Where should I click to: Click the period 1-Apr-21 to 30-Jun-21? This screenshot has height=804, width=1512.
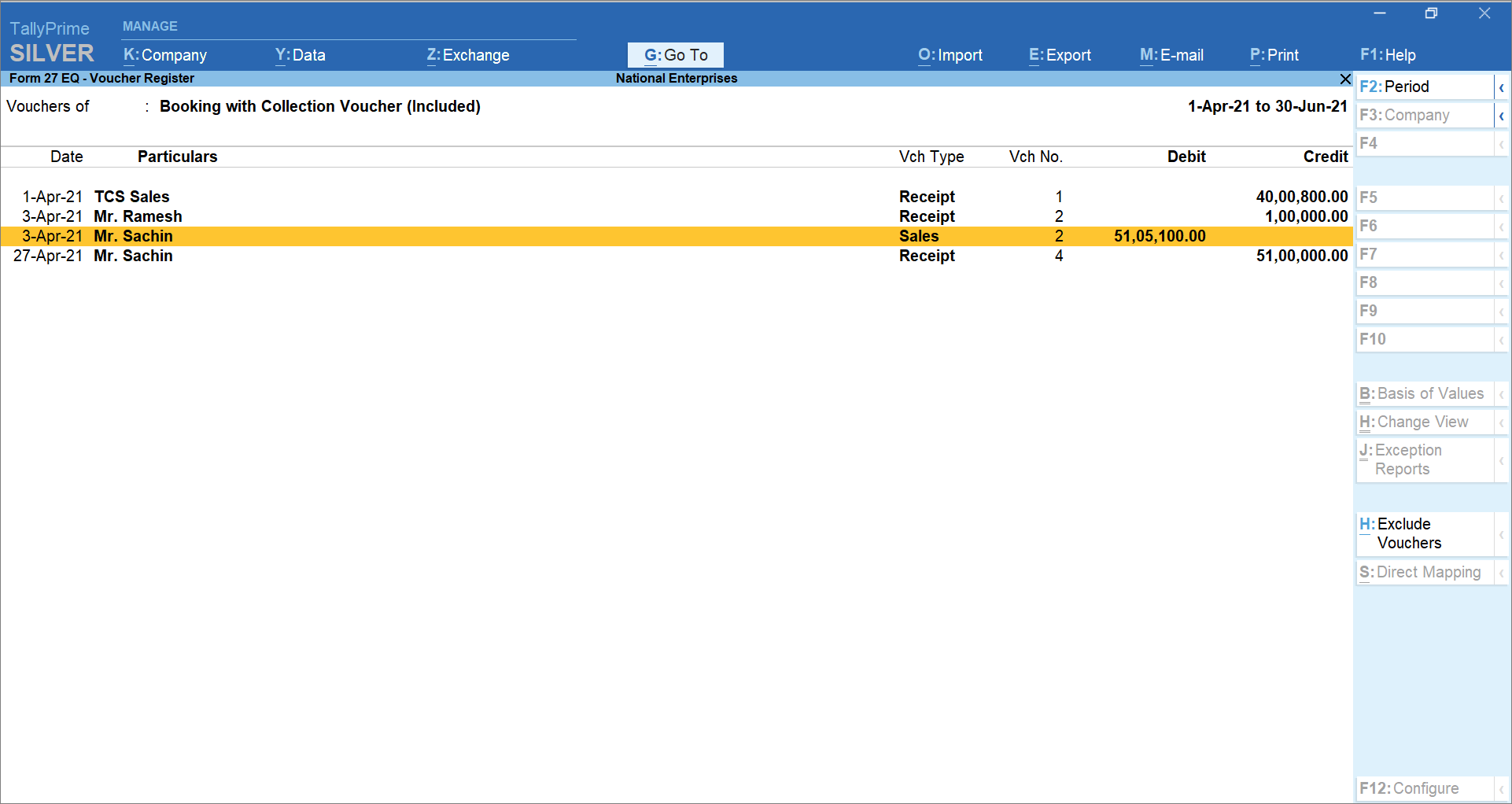pos(1267,106)
